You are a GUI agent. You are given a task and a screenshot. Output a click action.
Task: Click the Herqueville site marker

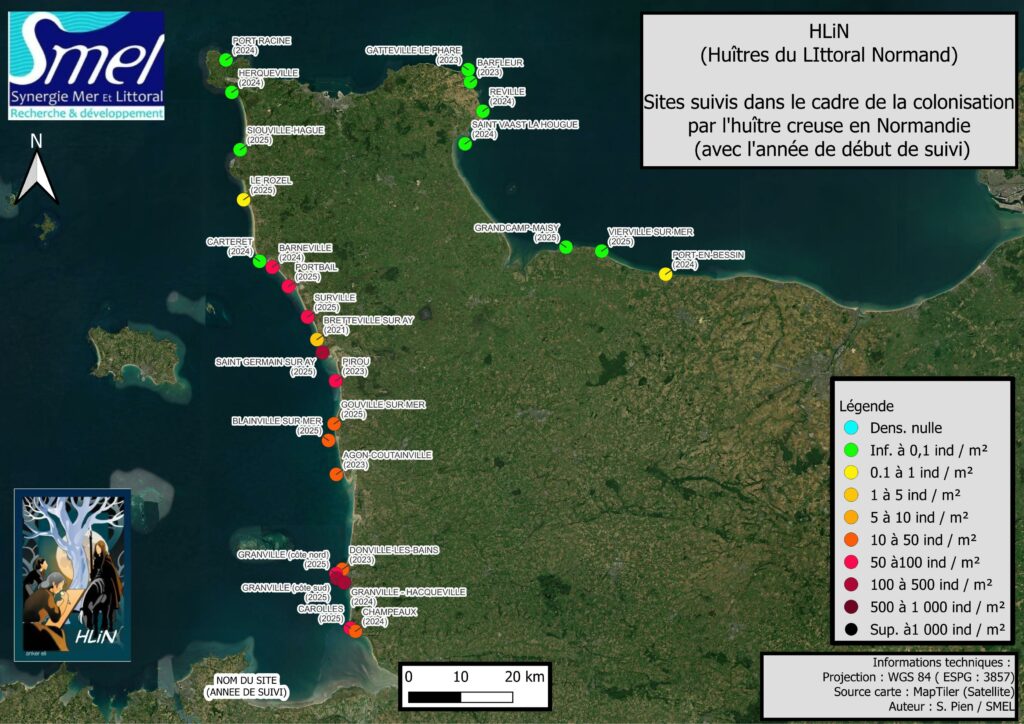click(x=232, y=93)
